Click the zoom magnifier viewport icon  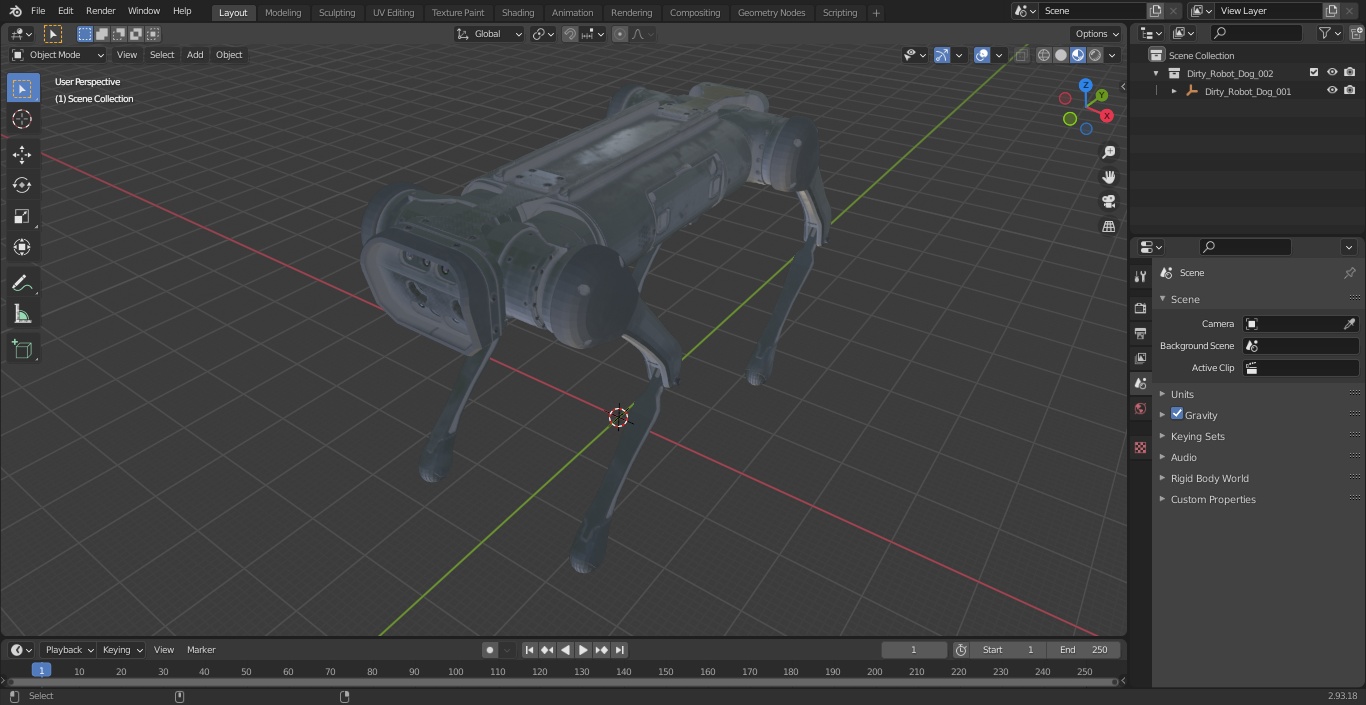pos(1108,152)
